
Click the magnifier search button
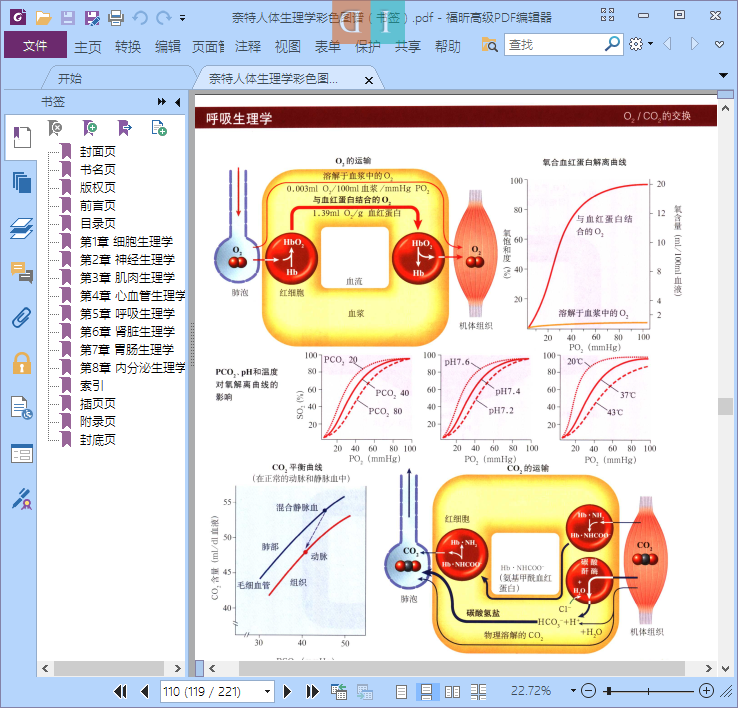612,44
